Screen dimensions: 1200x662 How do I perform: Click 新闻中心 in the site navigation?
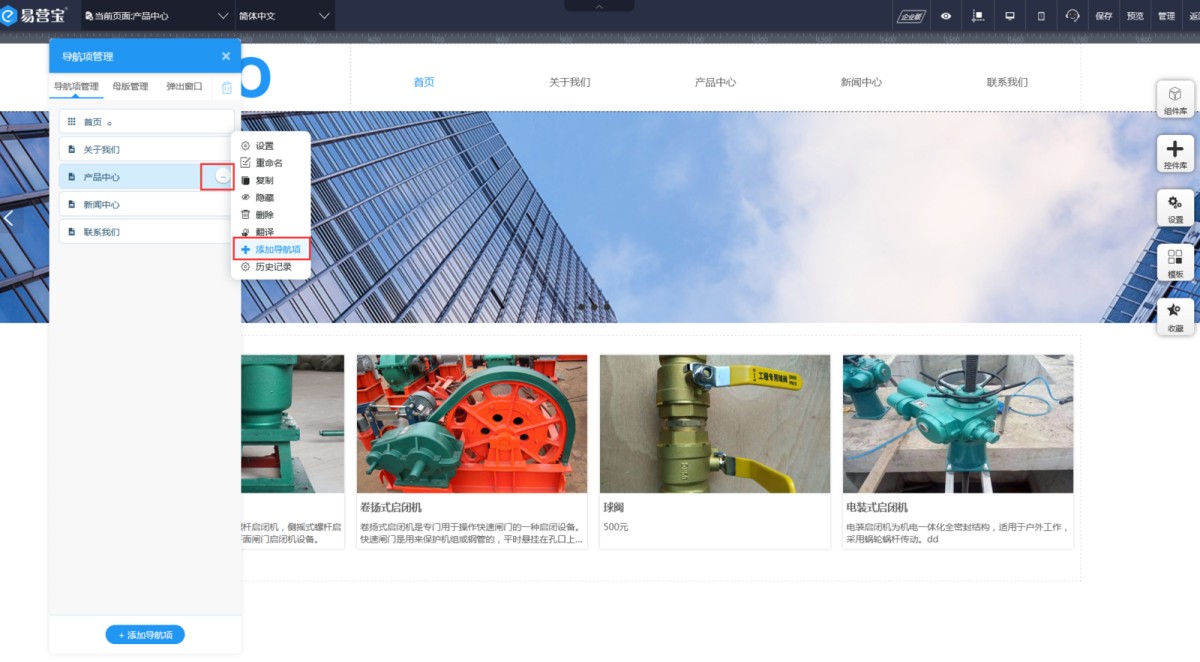(861, 82)
